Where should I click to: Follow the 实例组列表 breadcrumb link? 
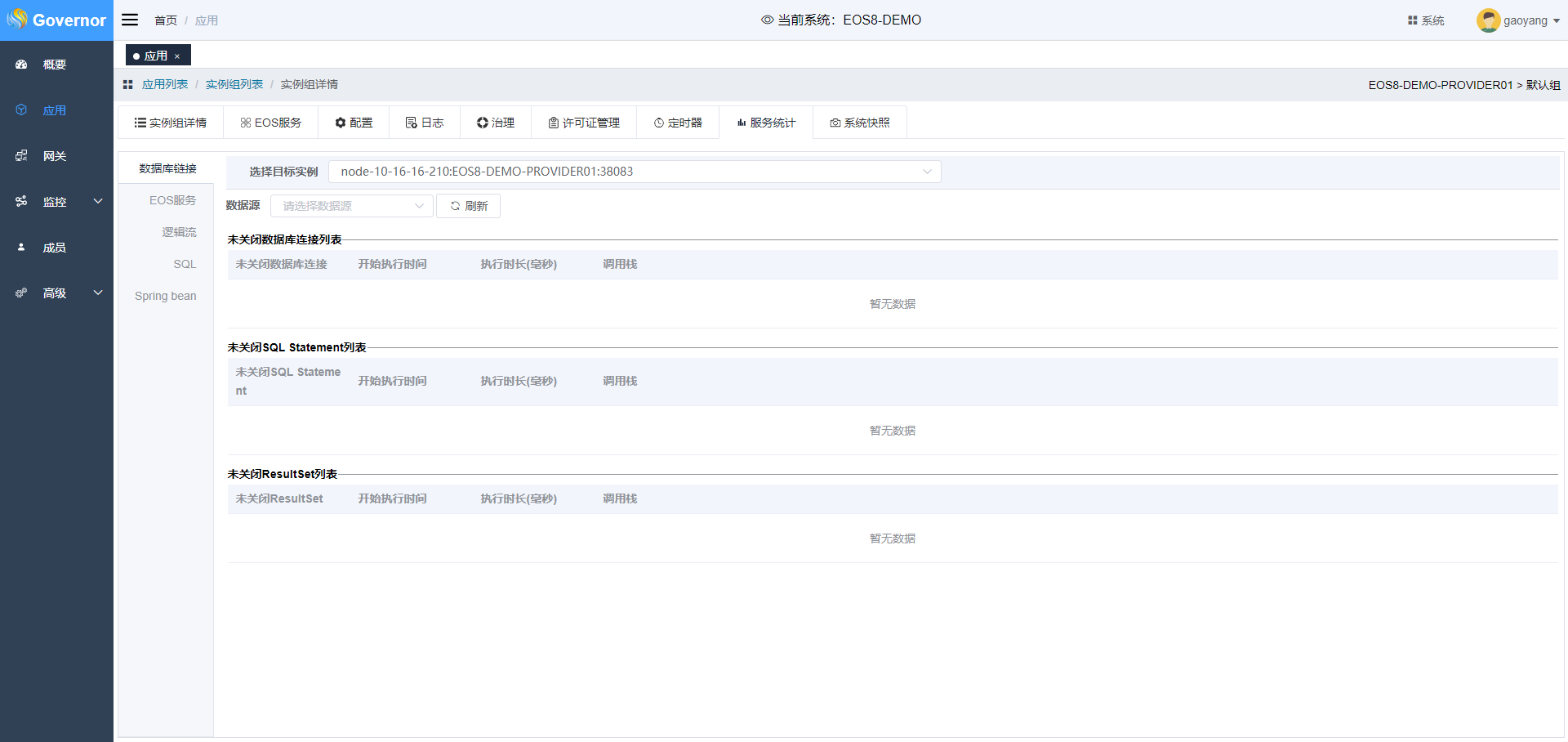[x=234, y=84]
